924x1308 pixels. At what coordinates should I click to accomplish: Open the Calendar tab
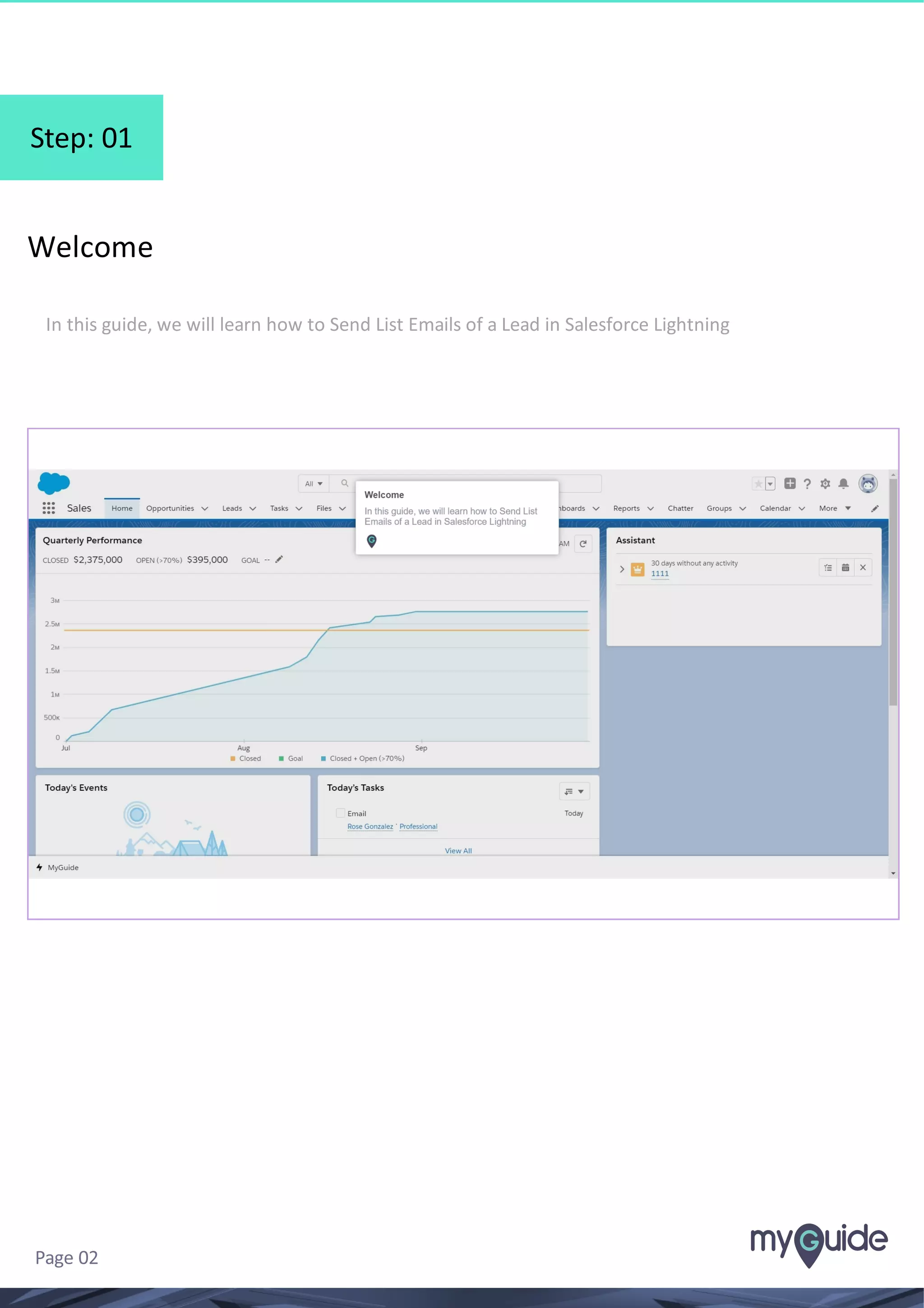tap(775, 508)
